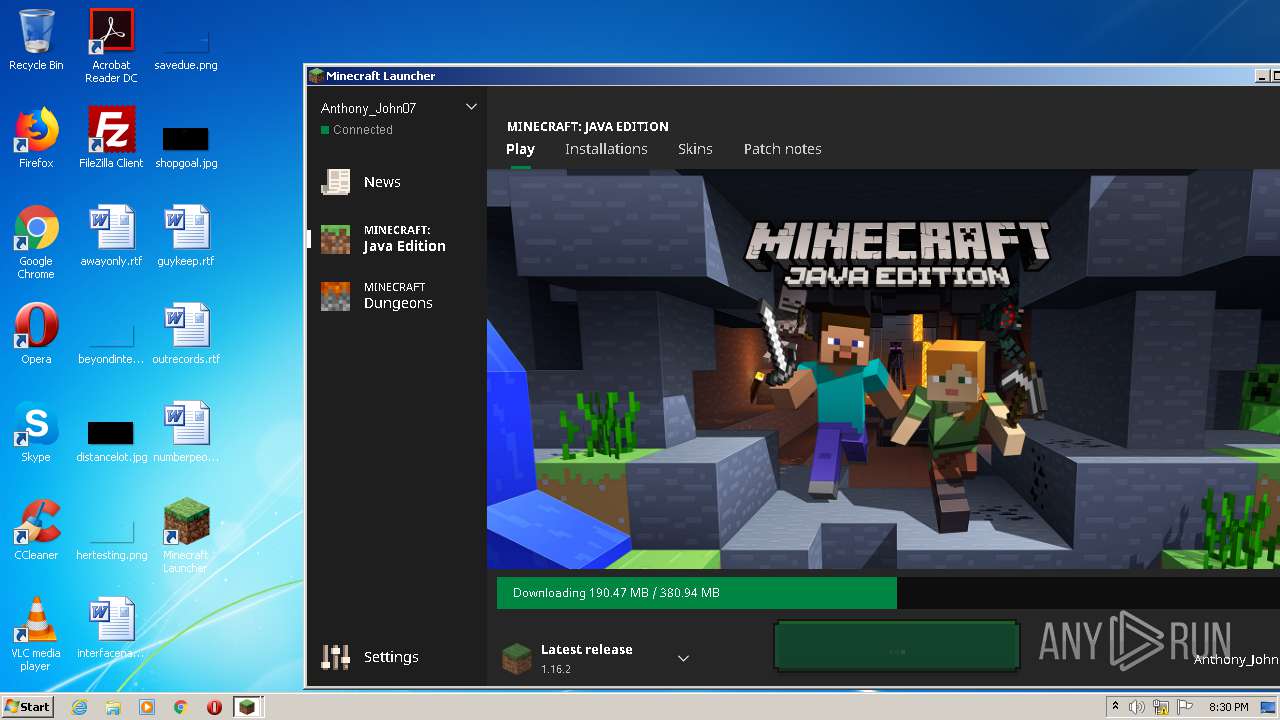Open the Windows Start menu
Viewport: 1280px width, 720px height.
coord(27,706)
